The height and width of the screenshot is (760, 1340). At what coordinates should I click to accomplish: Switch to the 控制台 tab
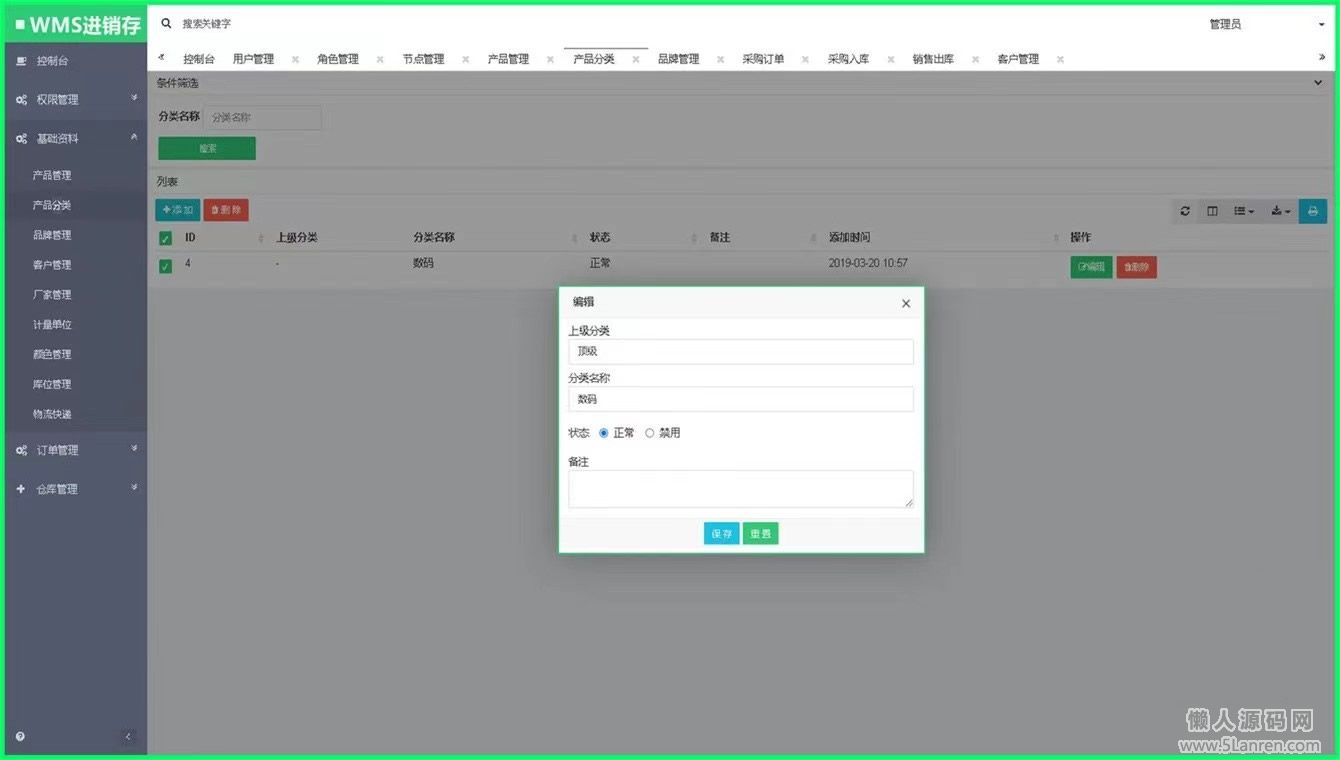(x=199, y=59)
